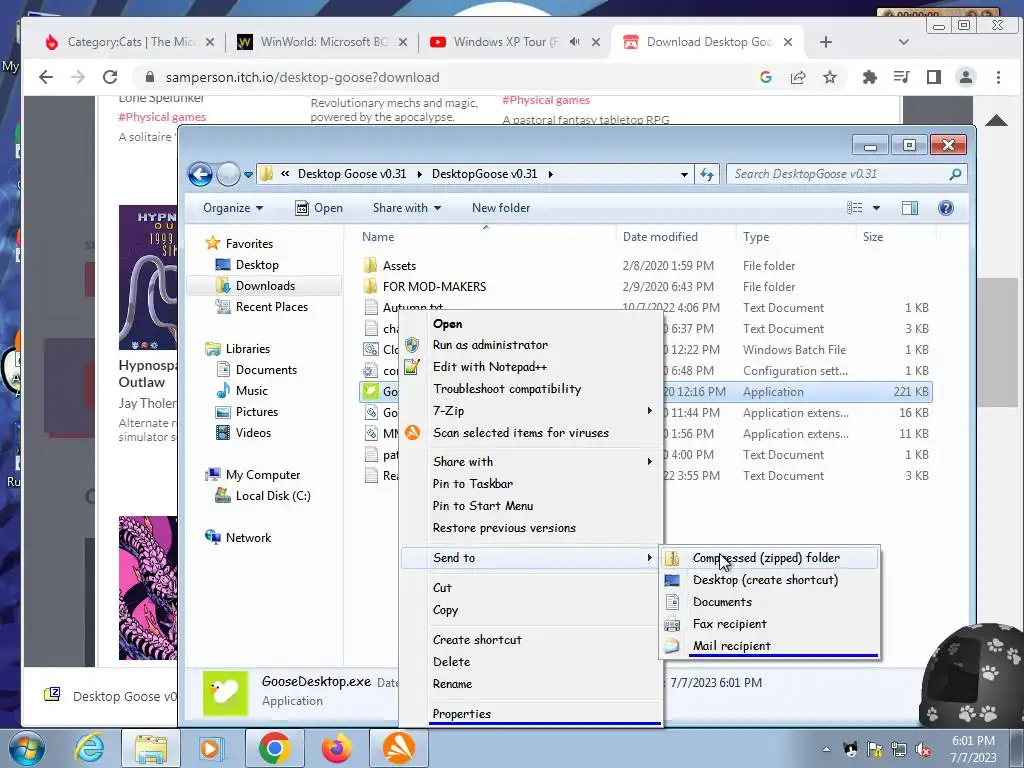
Task: Open Properties from the context menu
Action: (x=462, y=714)
